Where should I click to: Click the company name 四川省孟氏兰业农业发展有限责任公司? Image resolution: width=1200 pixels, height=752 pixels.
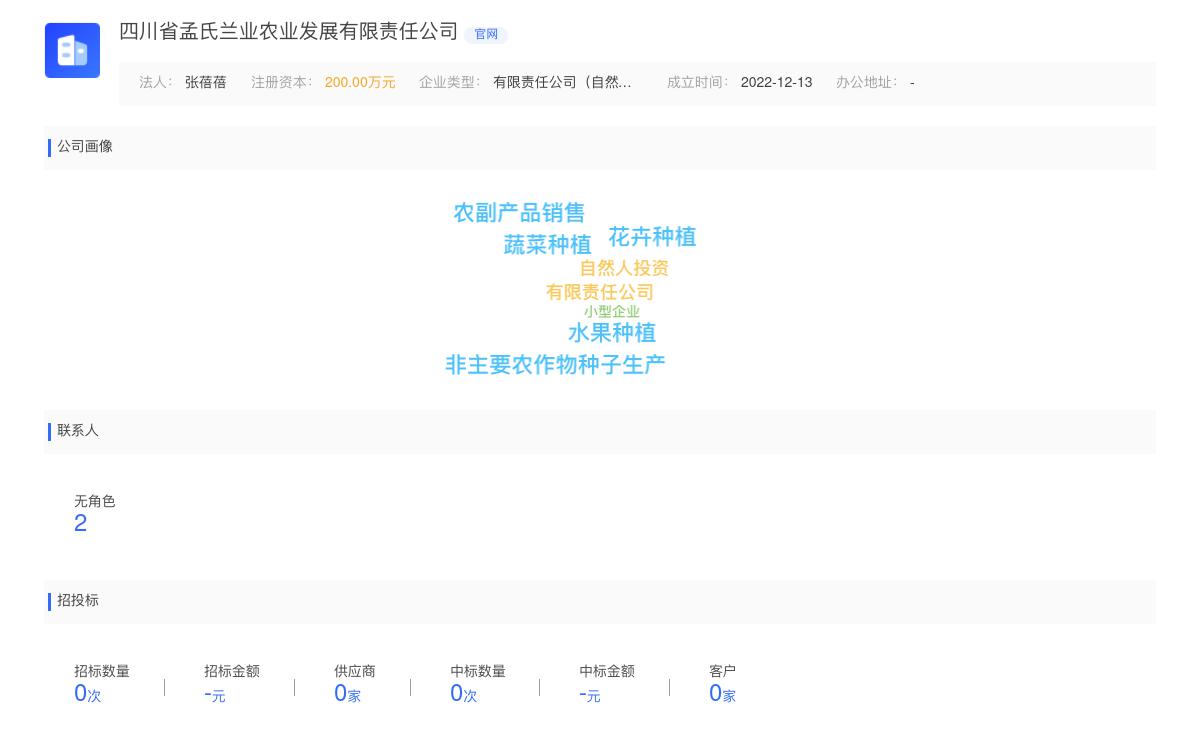pyautogui.click(x=288, y=32)
